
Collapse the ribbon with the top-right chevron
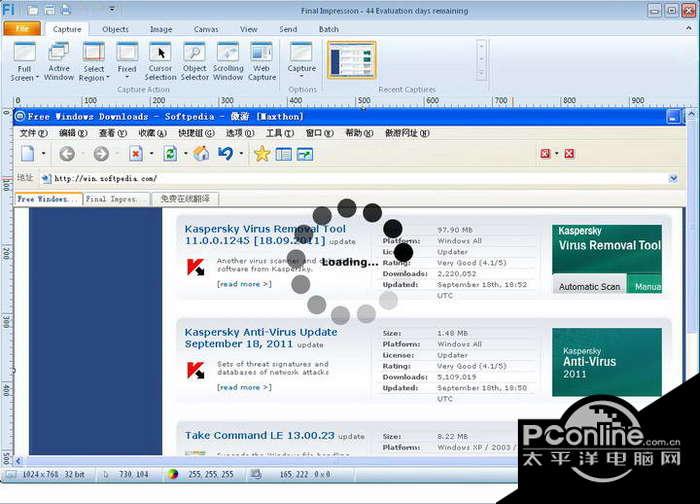click(688, 28)
